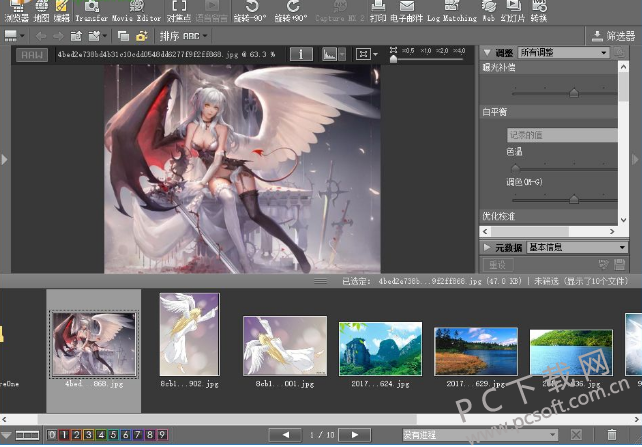Send image by email (电子邮件)
The width and height of the screenshot is (642, 447).
[407, 11]
